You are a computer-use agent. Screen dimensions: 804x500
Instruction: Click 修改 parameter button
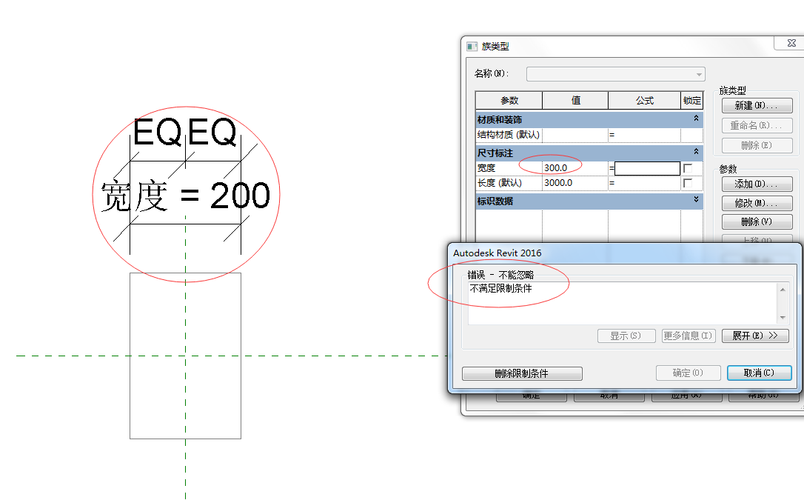tap(757, 203)
